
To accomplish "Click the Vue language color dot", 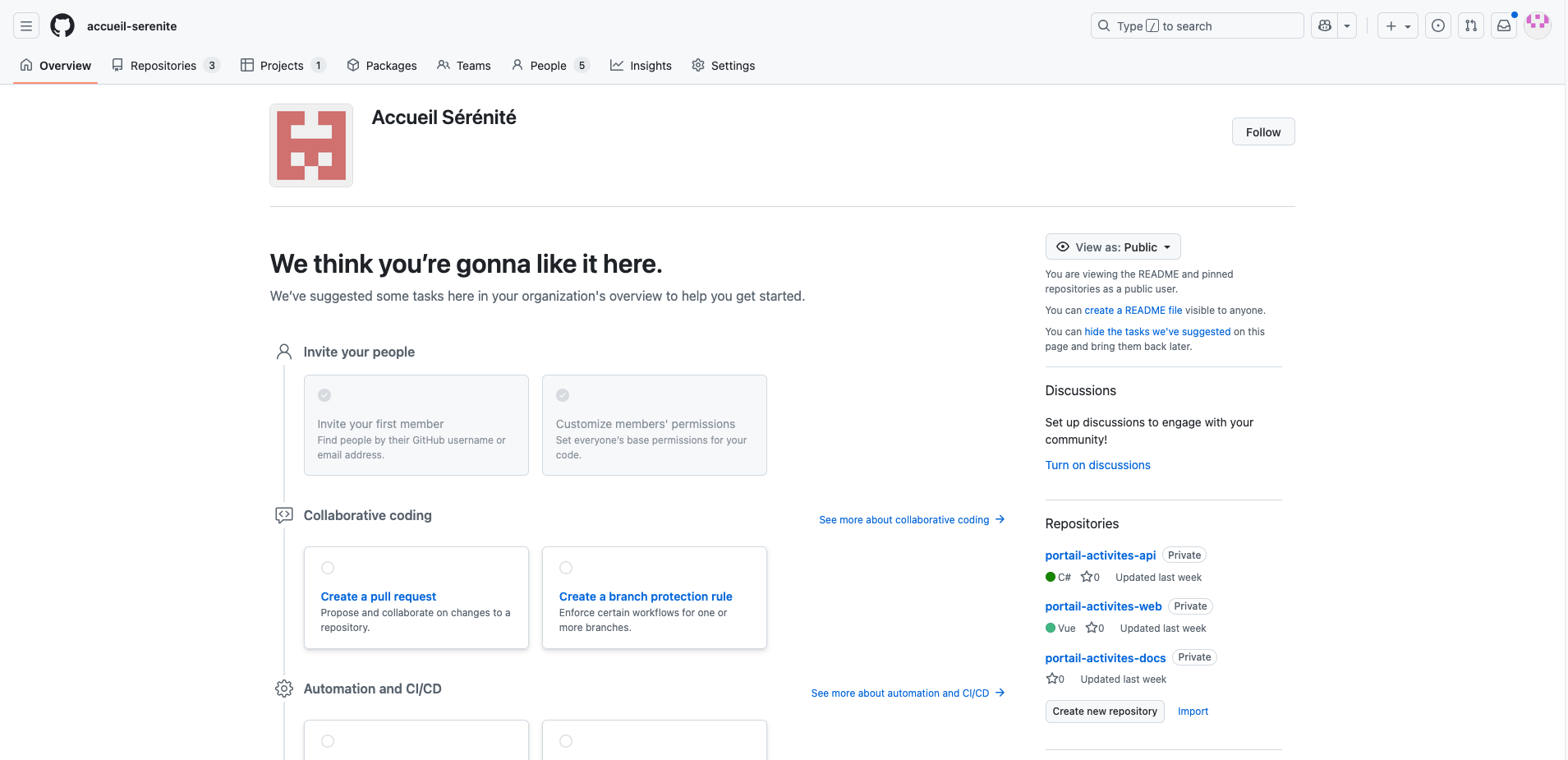I will point(1050,628).
